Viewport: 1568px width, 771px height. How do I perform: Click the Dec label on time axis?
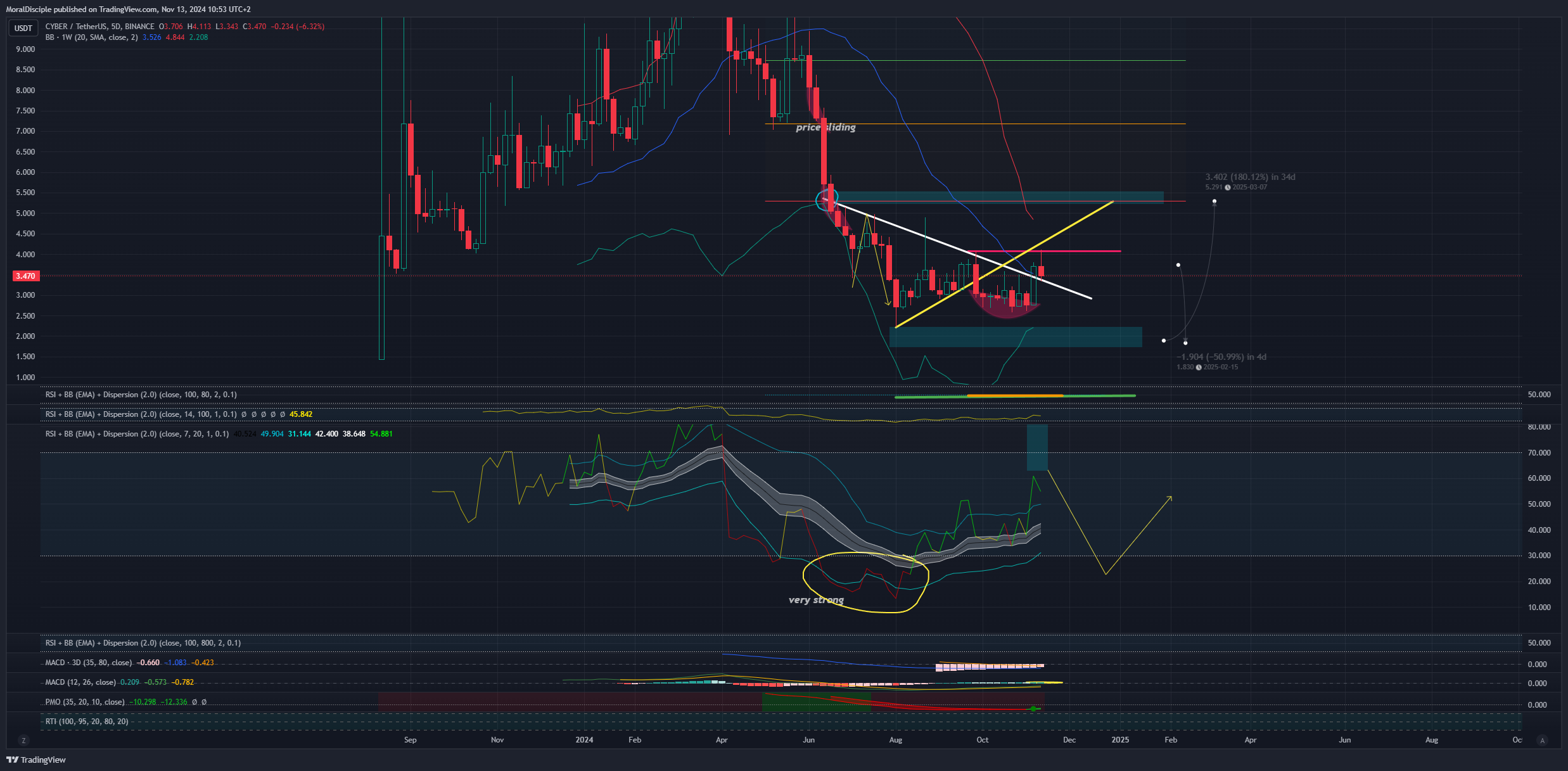pos(1069,740)
